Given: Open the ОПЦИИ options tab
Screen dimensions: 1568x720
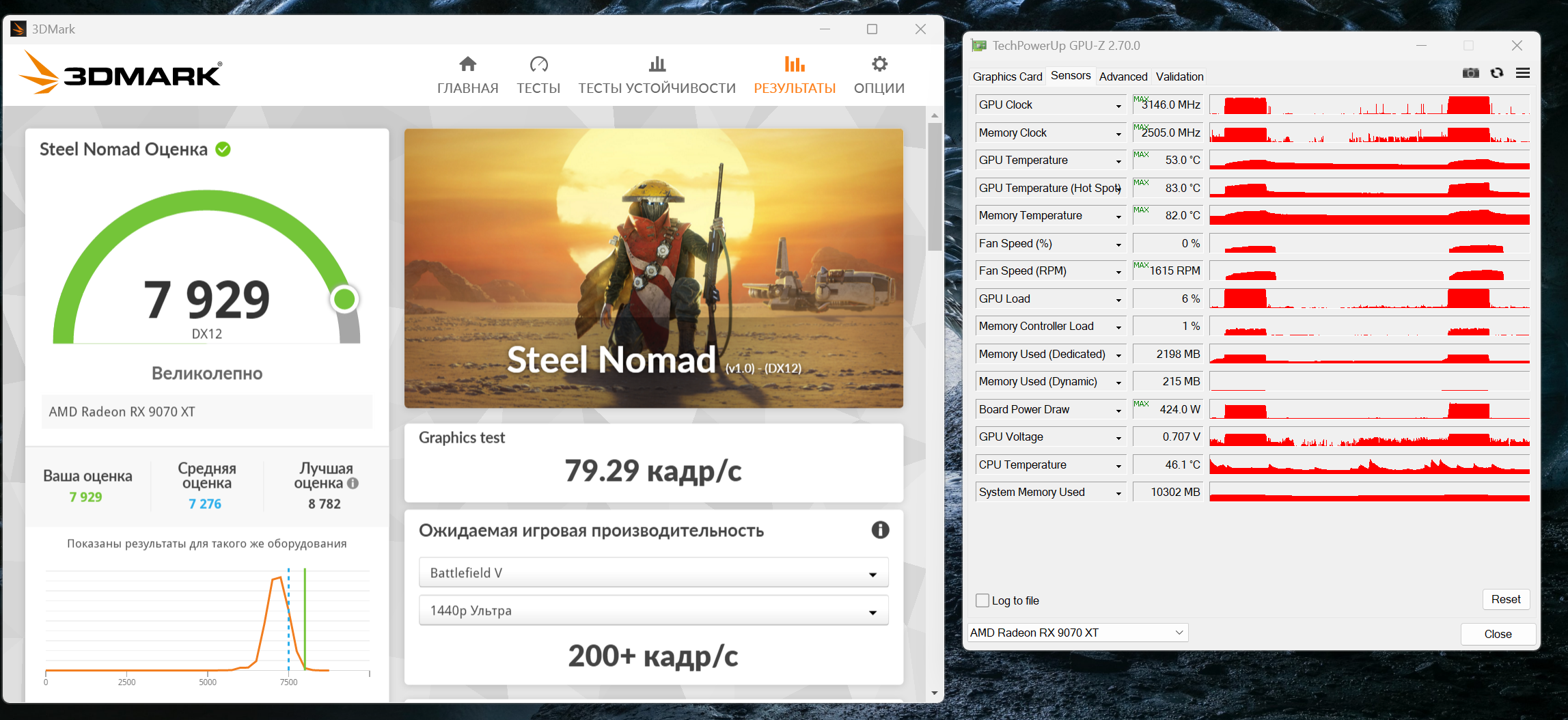Looking at the screenshot, I should (879, 75).
